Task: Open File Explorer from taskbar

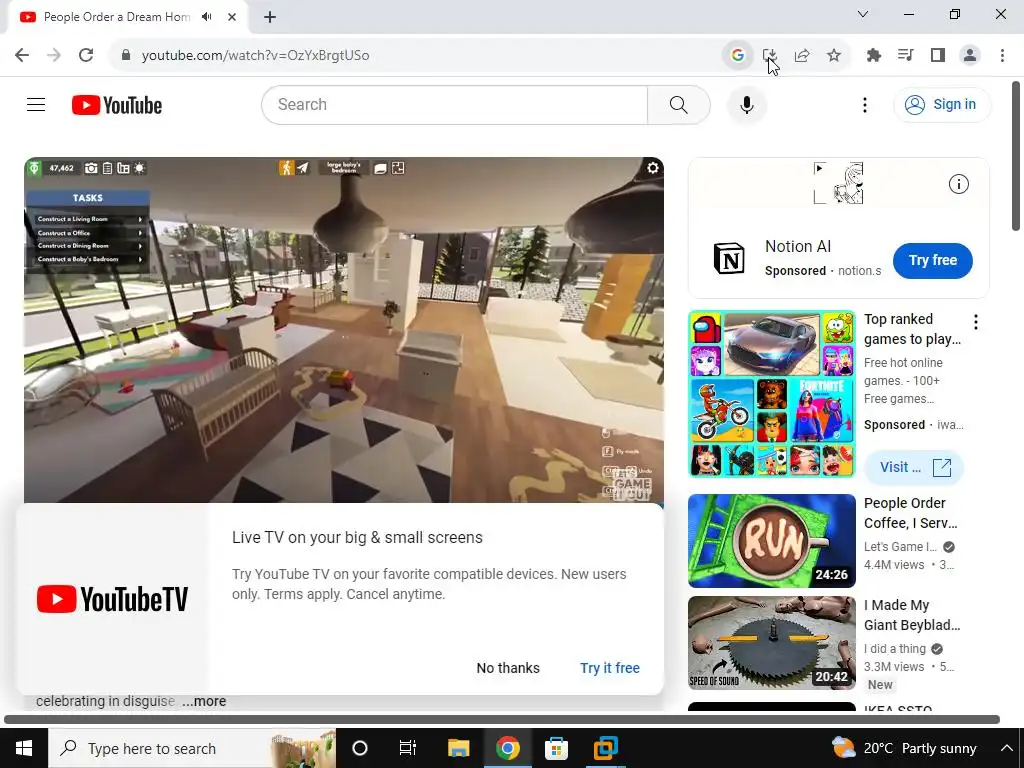Action: point(458,748)
